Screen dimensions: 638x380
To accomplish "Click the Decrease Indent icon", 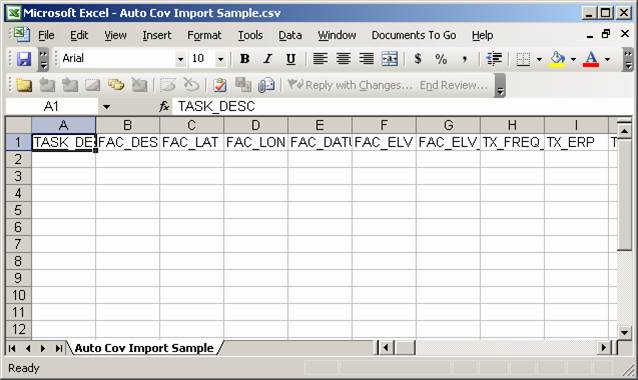I will [494, 59].
